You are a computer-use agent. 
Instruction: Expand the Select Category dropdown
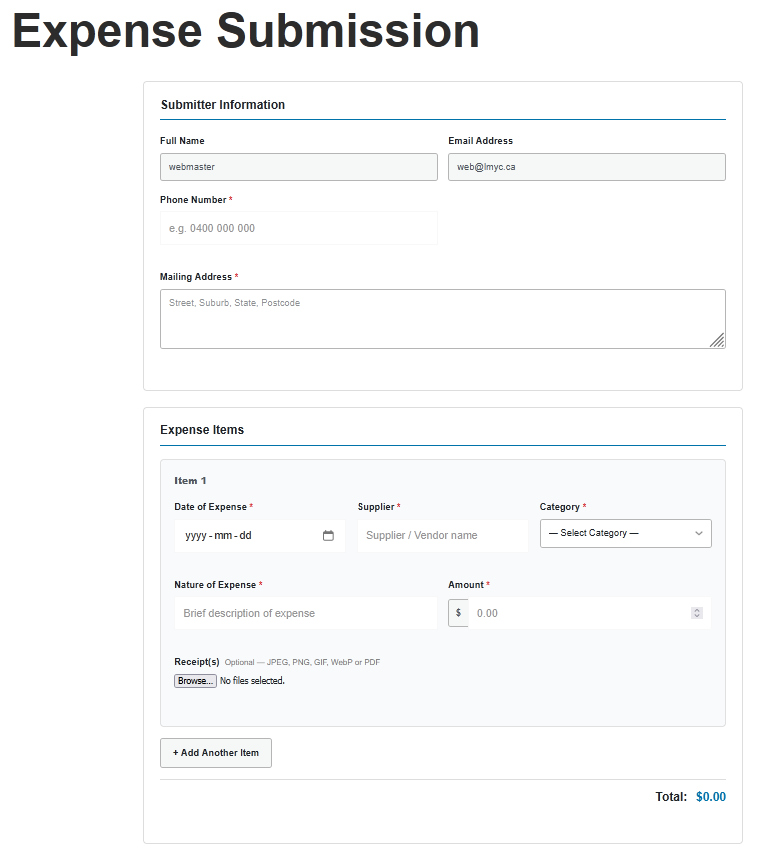(x=625, y=534)
